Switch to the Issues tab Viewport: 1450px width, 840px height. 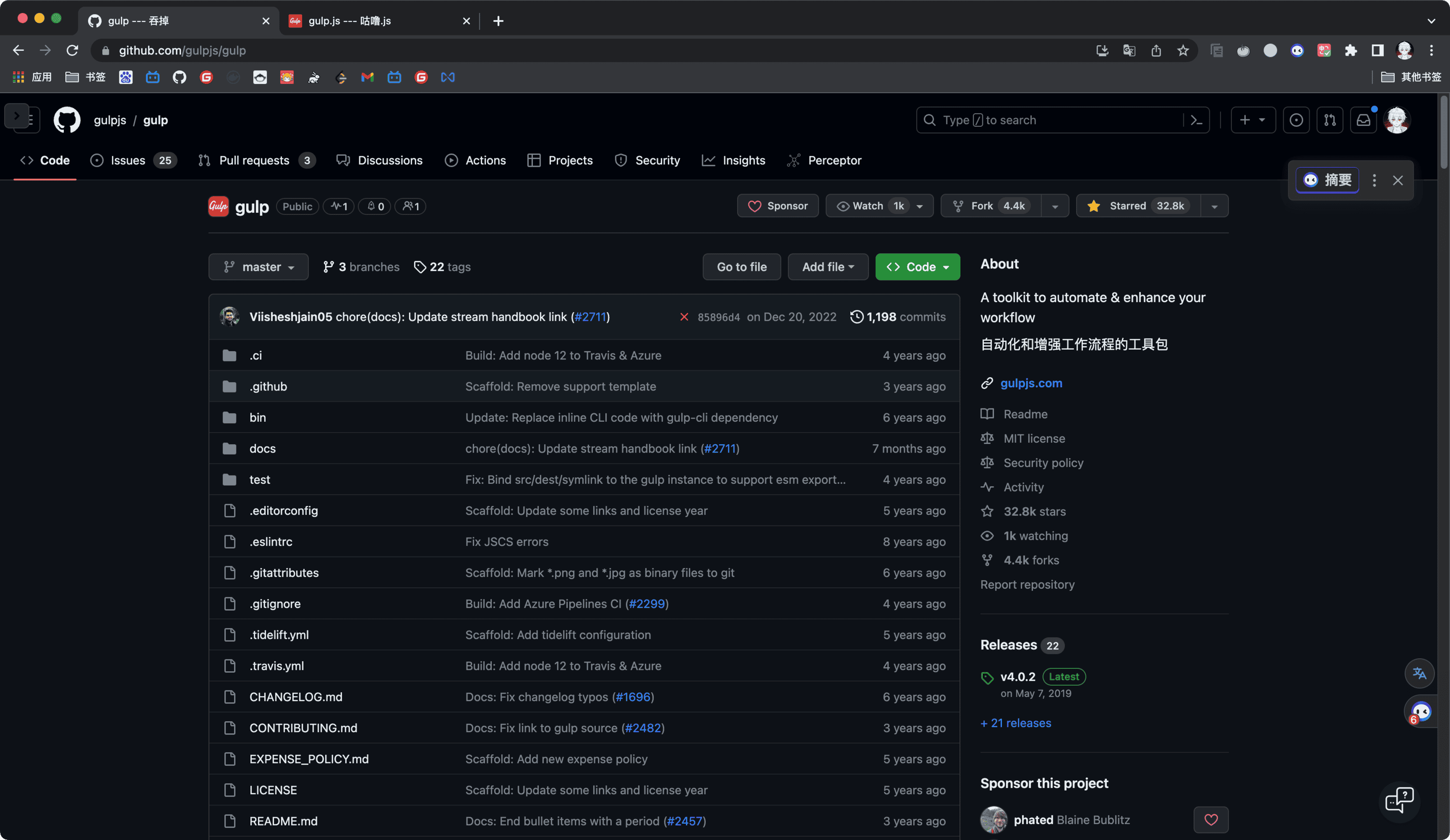click(128, 160)
